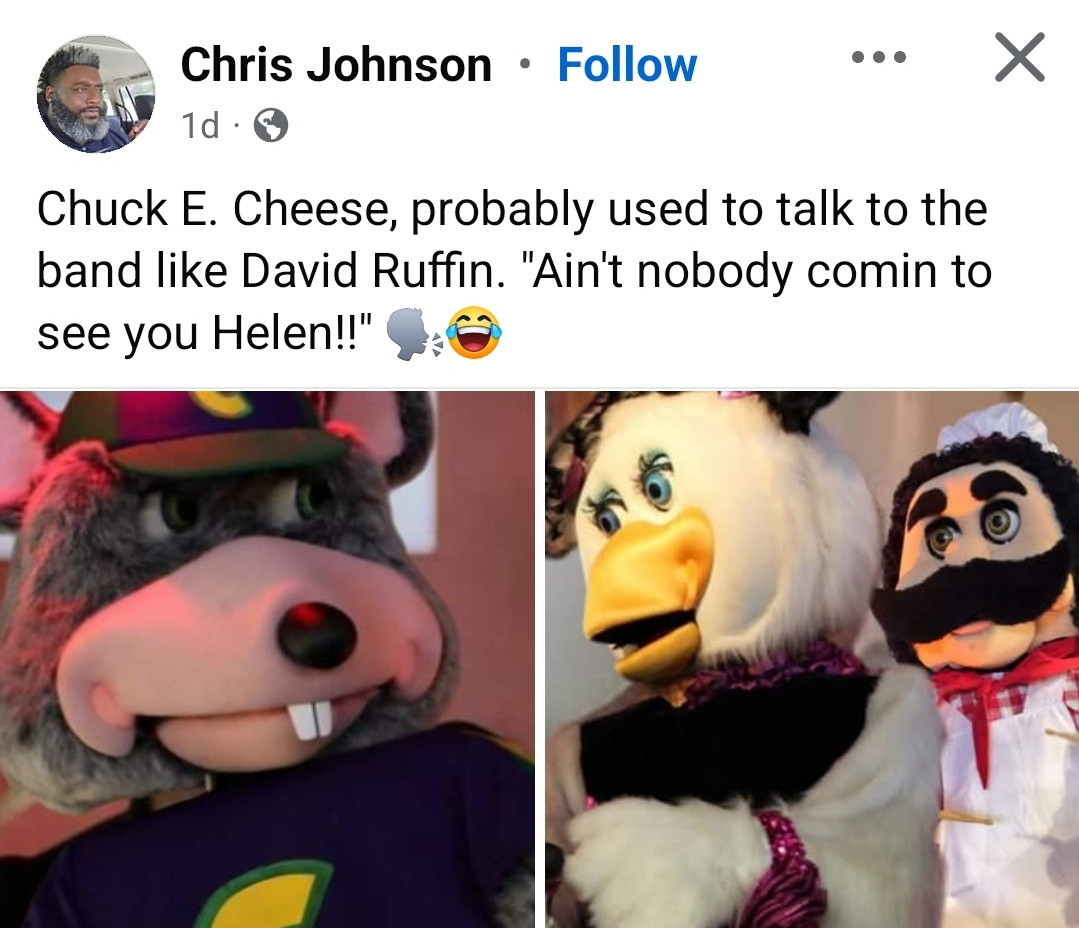The image size is (1079, 928).
Task: Open the Chris Johnson name link
Action: (x=336, y=65)
